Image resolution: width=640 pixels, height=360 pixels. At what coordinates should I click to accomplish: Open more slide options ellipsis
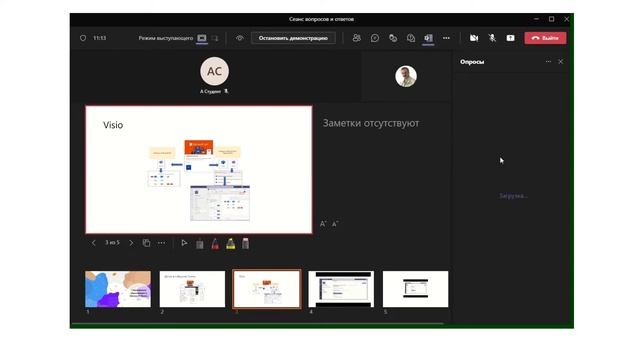[162, 243]
